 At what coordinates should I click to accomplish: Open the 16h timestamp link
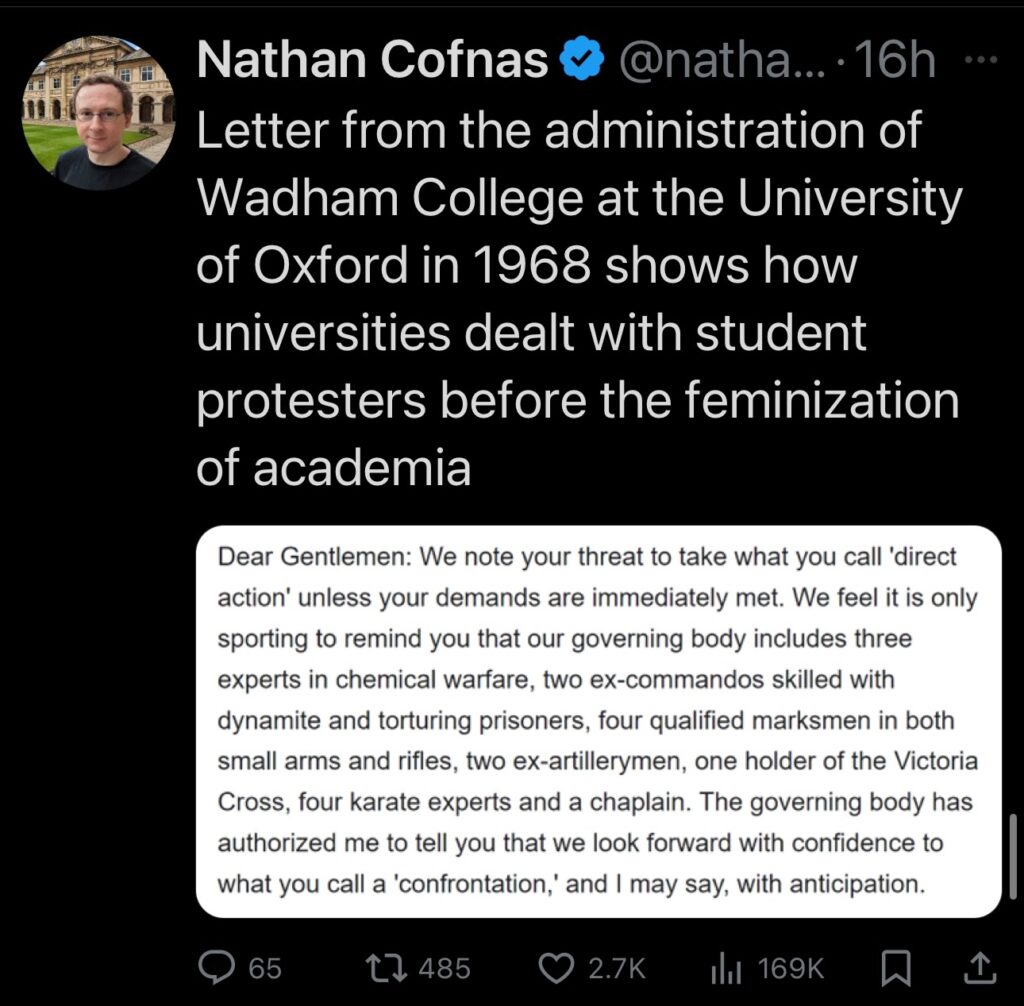click(x=896, y=63)
